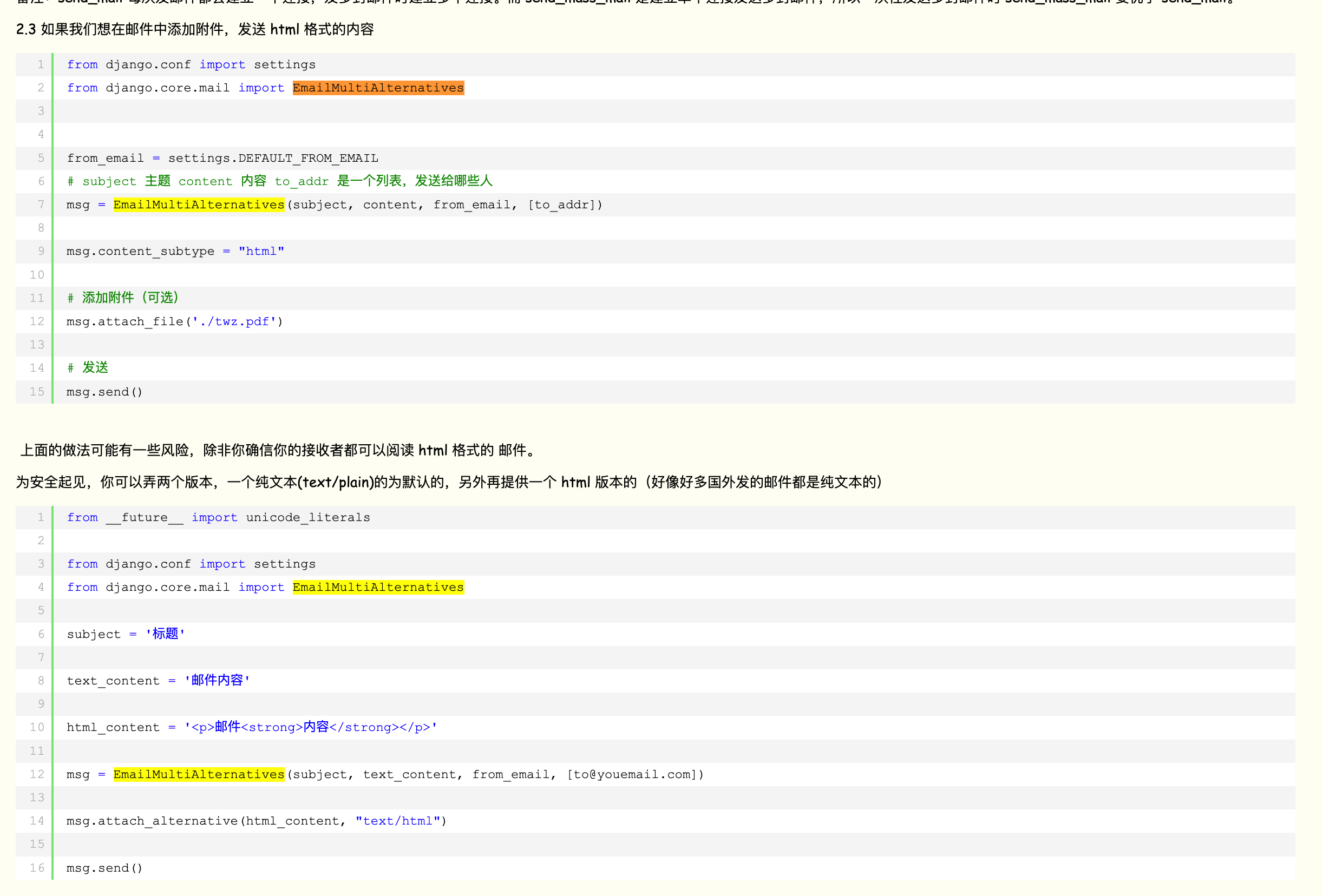
Task: Click the yellow EmailMultiAlternatives in first msg line
Action: point(199,205)
